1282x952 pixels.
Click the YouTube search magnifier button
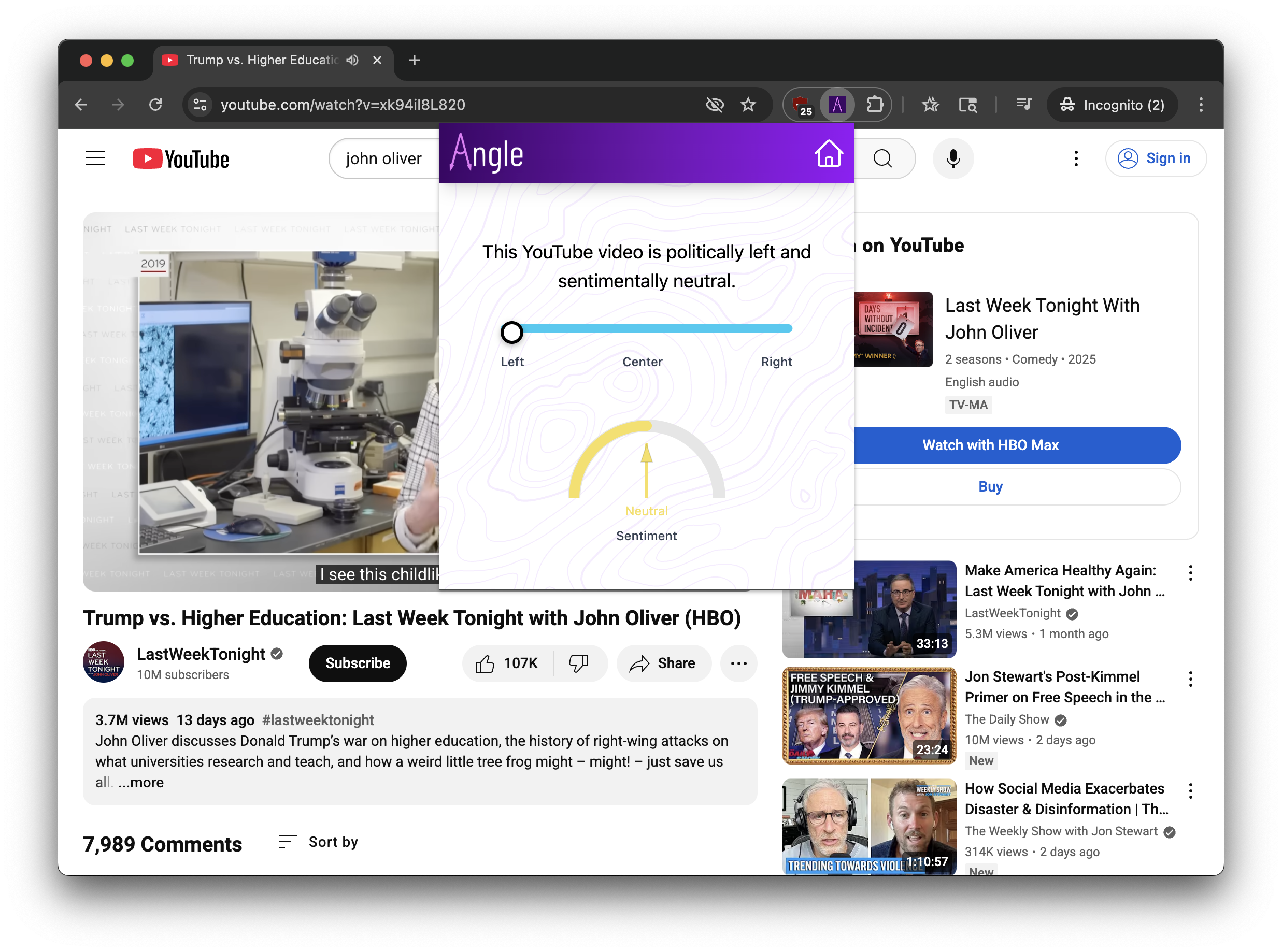click(x=882, y=158)
